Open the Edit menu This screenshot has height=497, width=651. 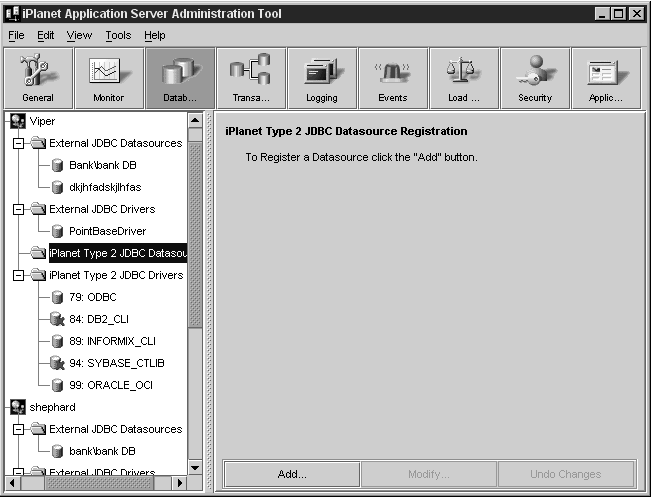click(x=46, y=36)
